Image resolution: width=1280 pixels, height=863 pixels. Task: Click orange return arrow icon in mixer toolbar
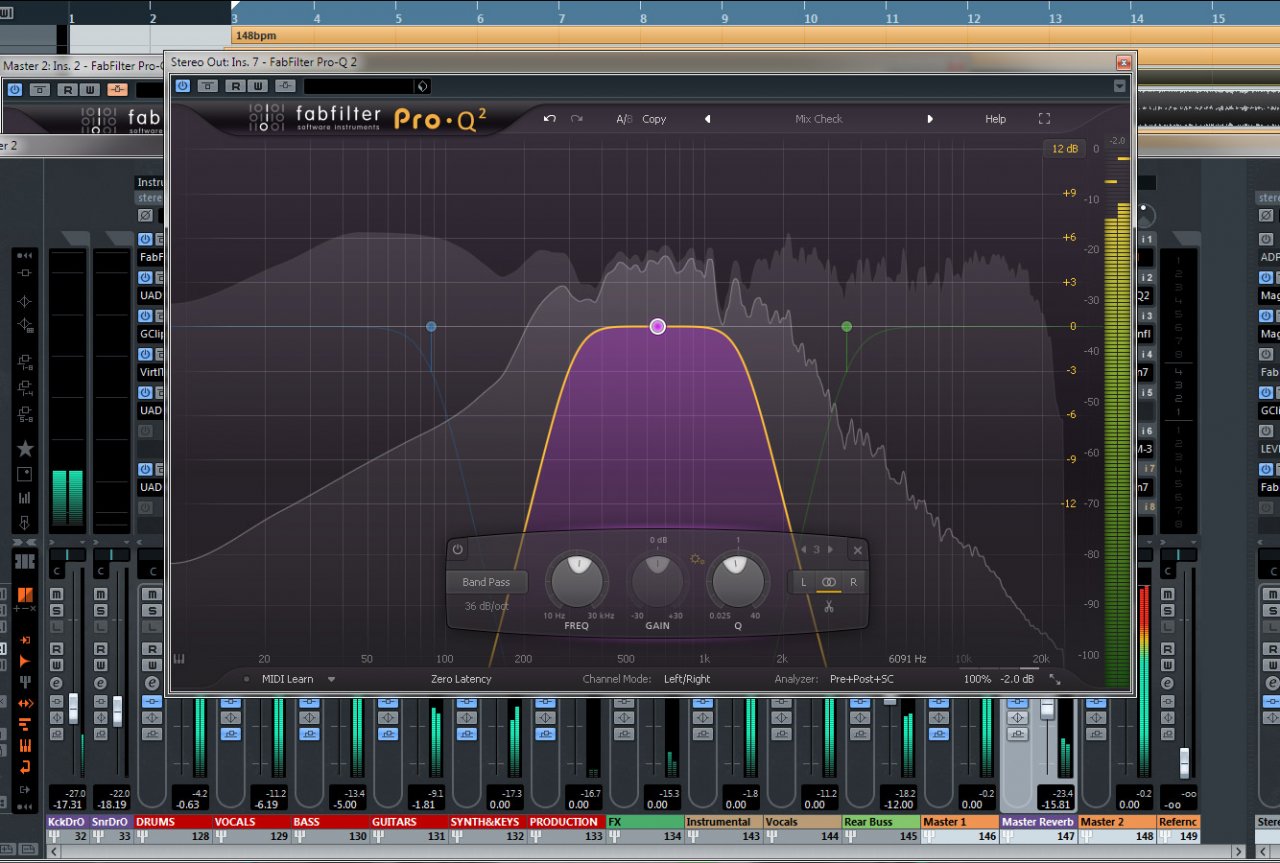coord(25,768)
